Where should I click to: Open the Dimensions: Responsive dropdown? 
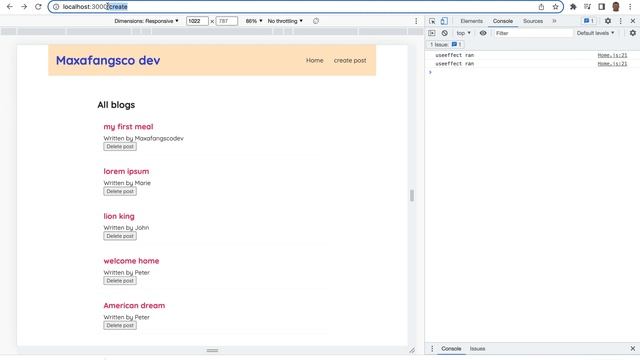click(x=146, y=21)
